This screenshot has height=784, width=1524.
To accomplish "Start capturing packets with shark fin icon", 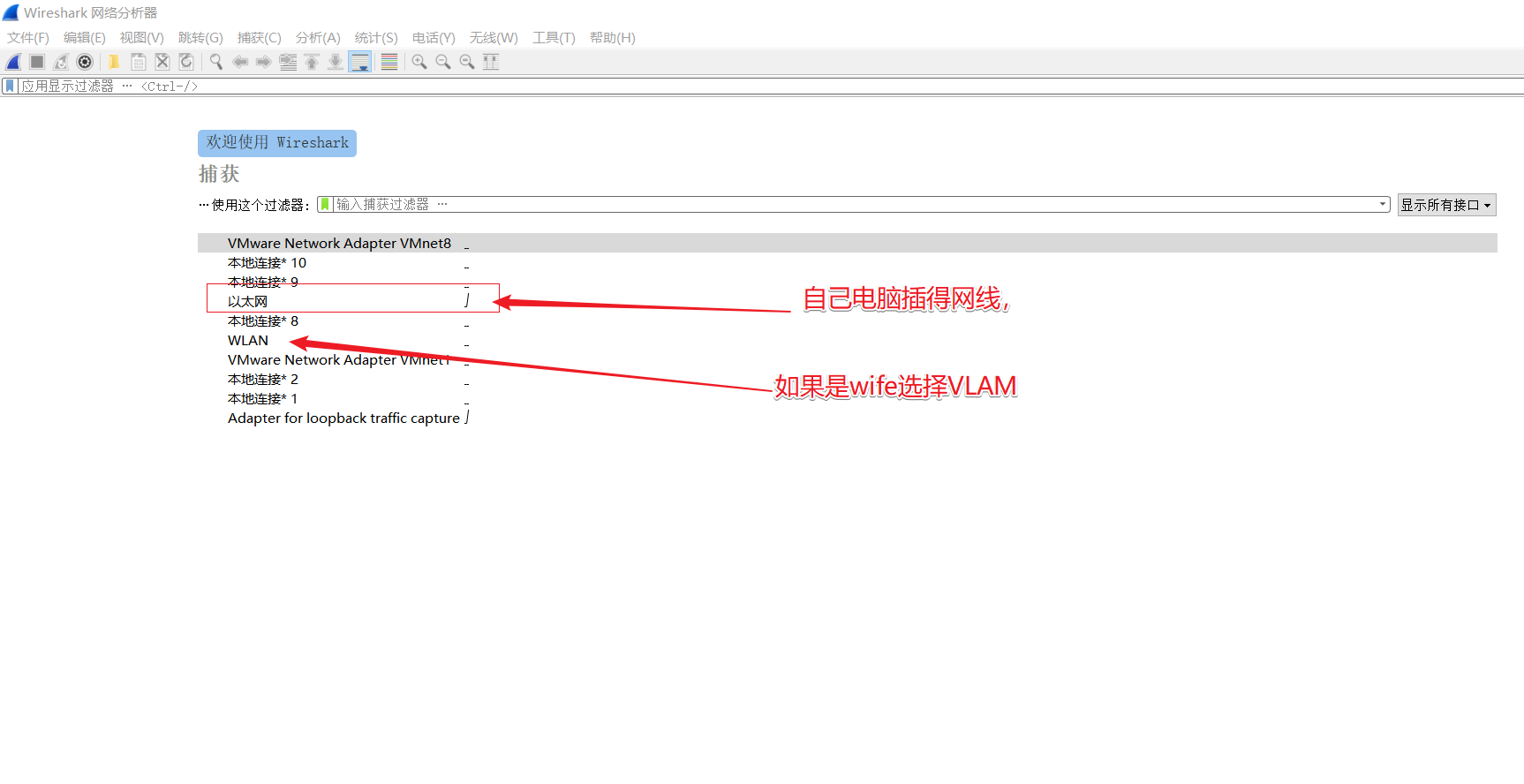I will point(13,62).
